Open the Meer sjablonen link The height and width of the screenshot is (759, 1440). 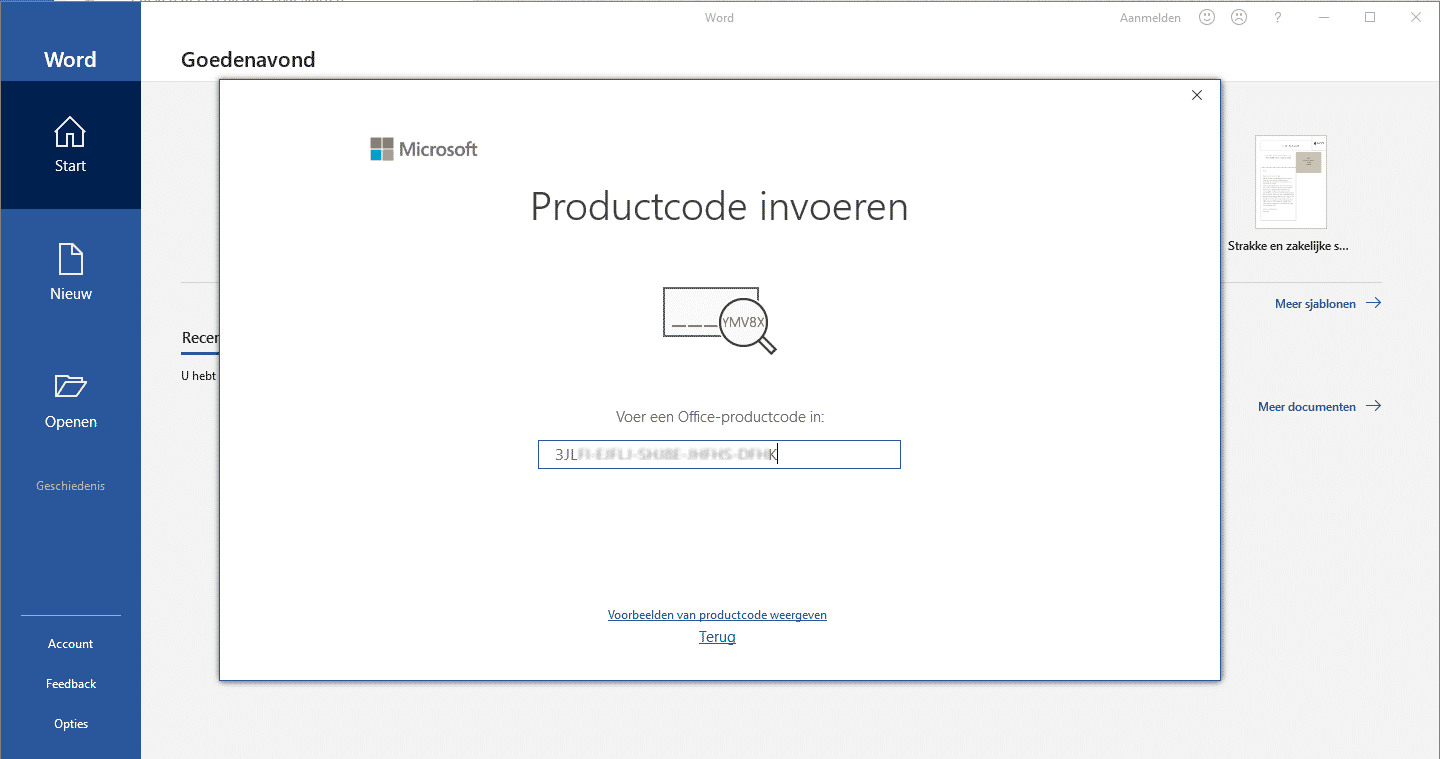(1315, 304)
